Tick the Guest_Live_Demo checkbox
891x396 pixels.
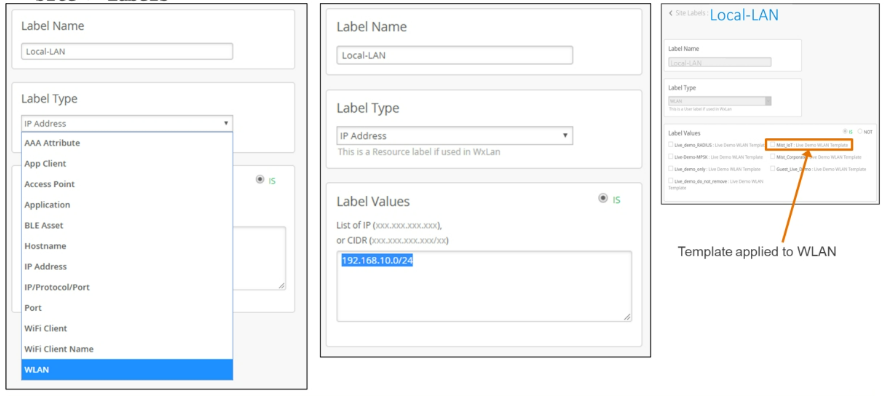(x=773, y=169)
